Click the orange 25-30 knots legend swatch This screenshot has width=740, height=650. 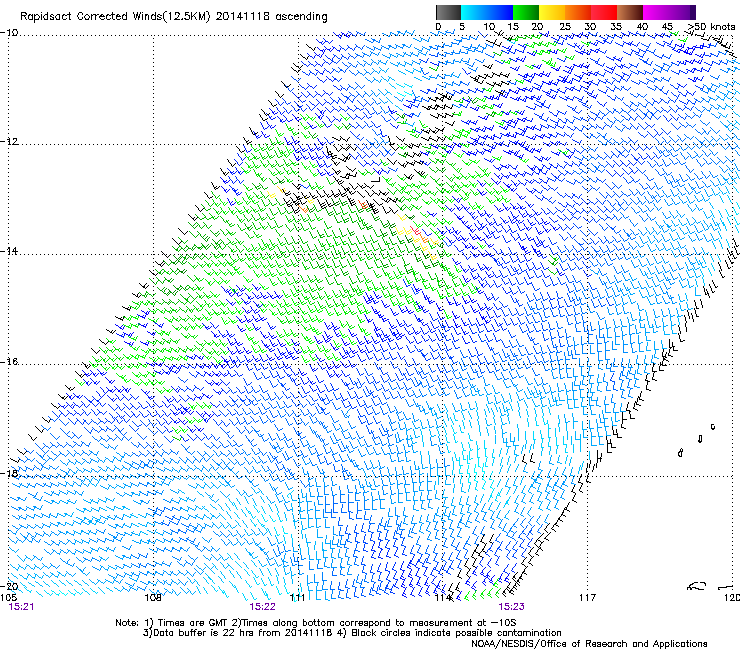pos(578,12)
